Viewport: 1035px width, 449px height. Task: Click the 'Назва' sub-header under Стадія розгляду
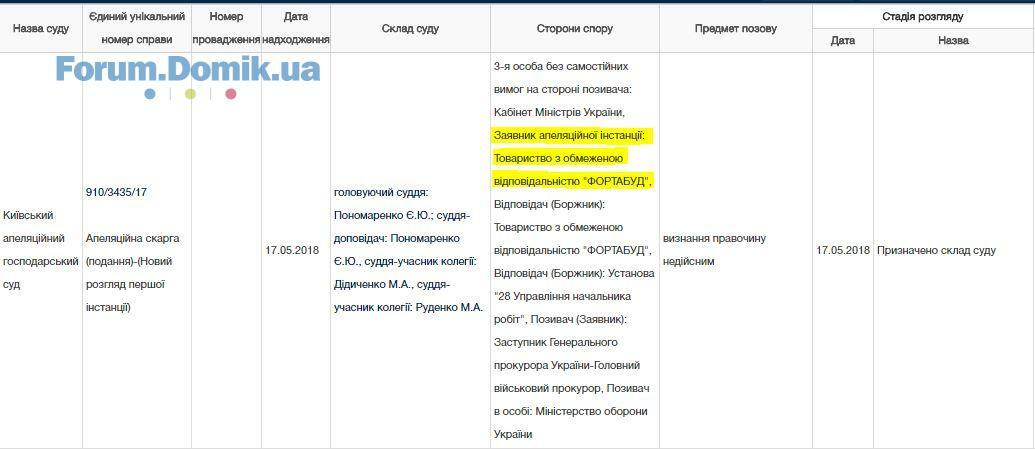(953, 40)
